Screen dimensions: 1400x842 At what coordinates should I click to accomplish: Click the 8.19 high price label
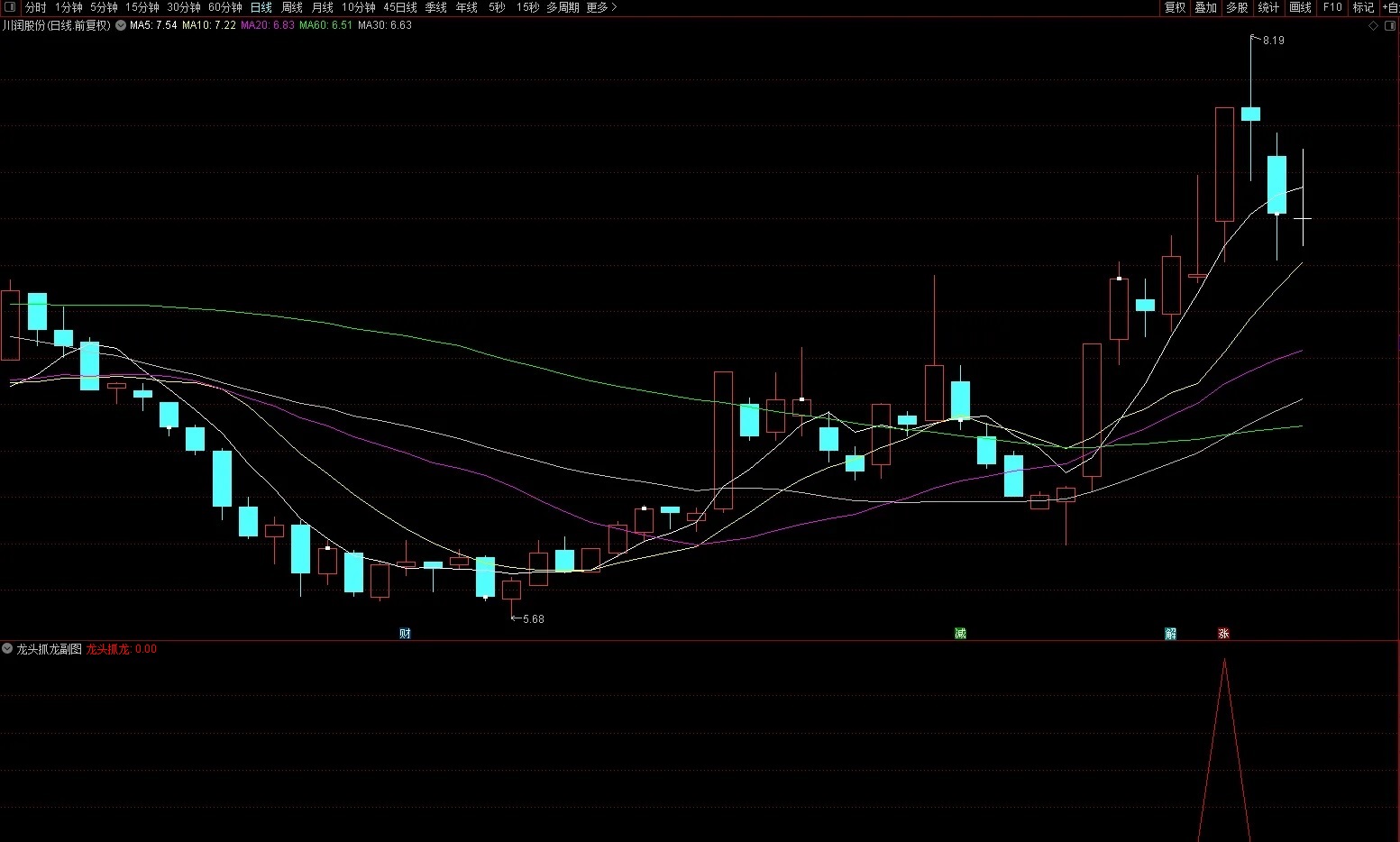tap(1274, 41)
